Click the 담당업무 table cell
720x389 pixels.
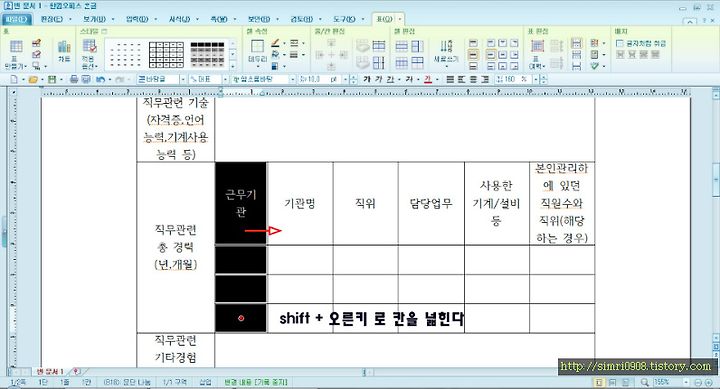point(431,203)
